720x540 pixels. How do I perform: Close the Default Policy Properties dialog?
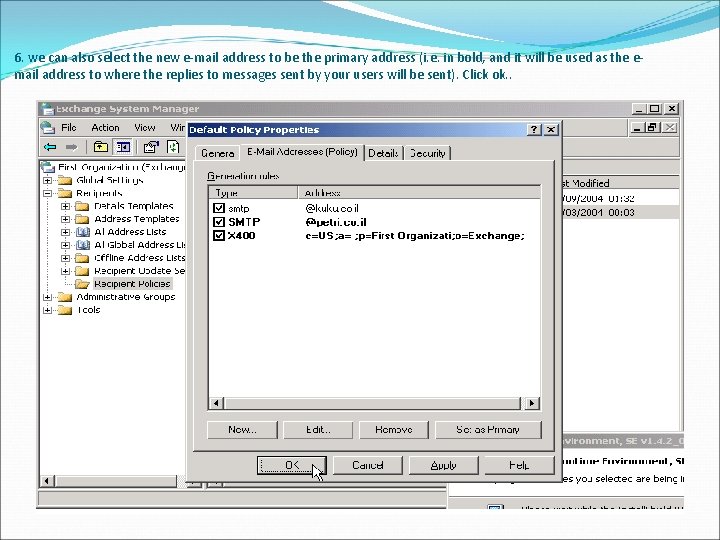[551, 129]
